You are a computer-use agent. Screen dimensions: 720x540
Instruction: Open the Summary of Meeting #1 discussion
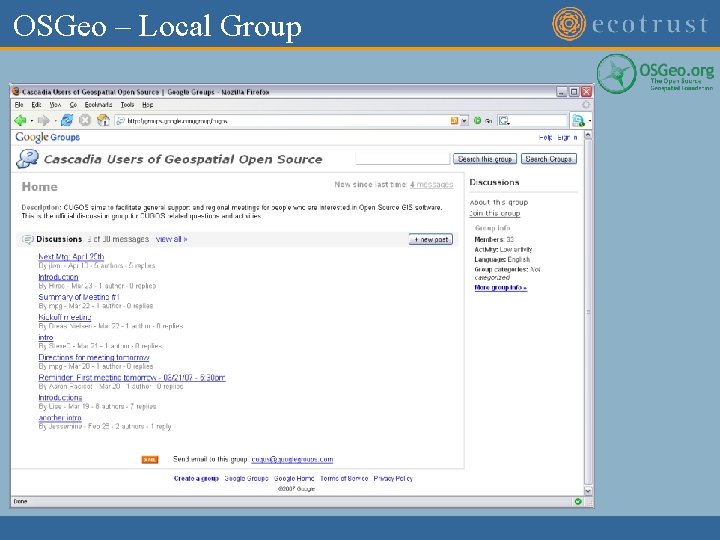(x=79, y=297)
